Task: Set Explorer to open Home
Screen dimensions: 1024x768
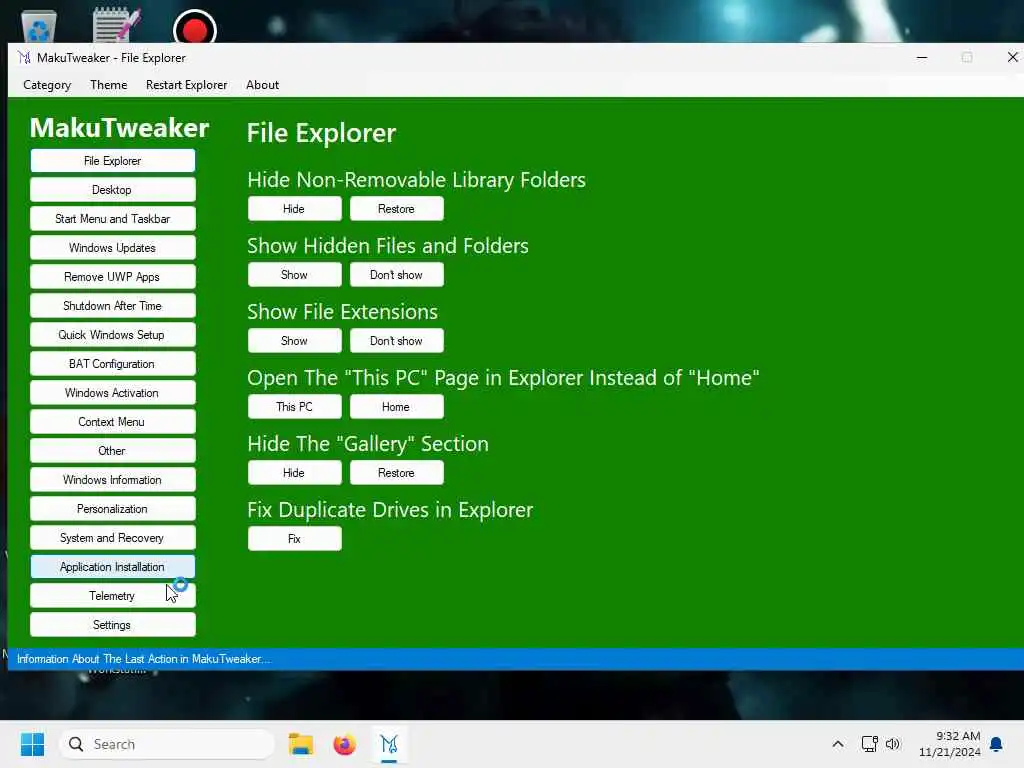Action: [396, 407]
